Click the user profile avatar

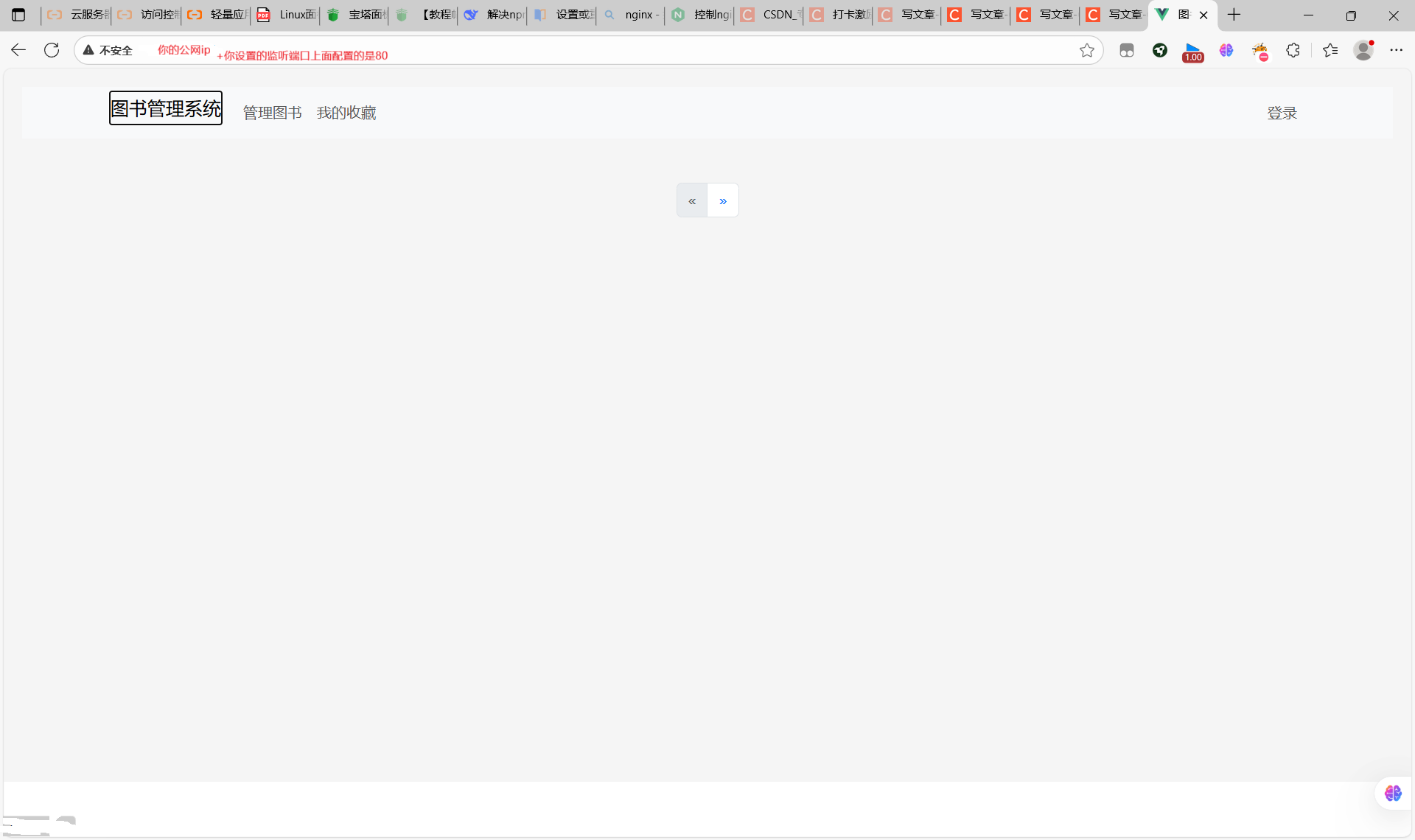click(1363, 50)
